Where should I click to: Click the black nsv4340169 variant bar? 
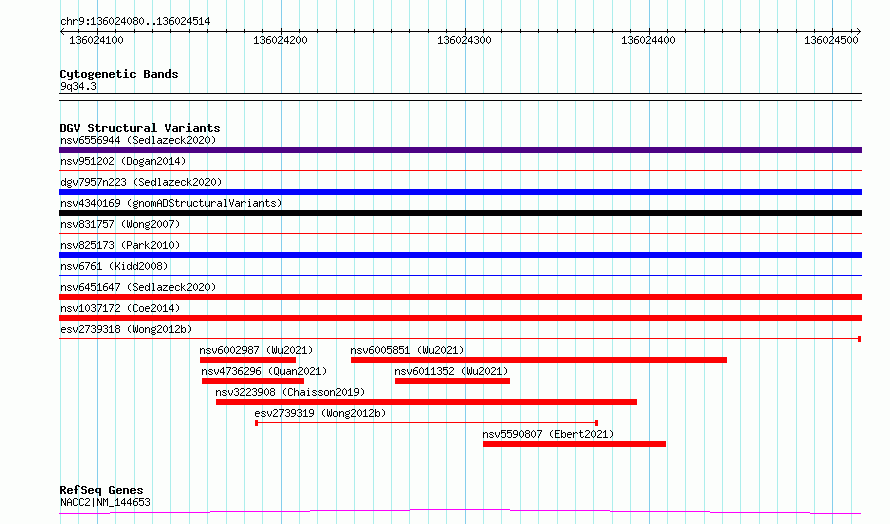click(x=460, y=213)
